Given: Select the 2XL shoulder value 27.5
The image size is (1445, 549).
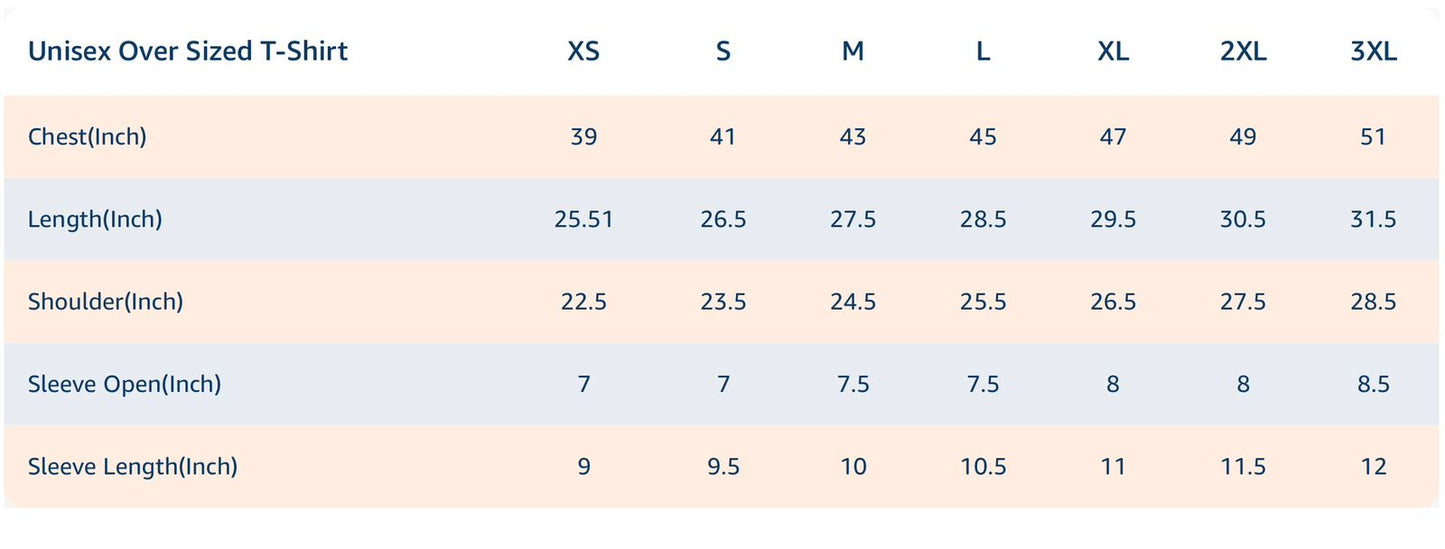Looking at the screenshot, I should (x=1243, y=301).
